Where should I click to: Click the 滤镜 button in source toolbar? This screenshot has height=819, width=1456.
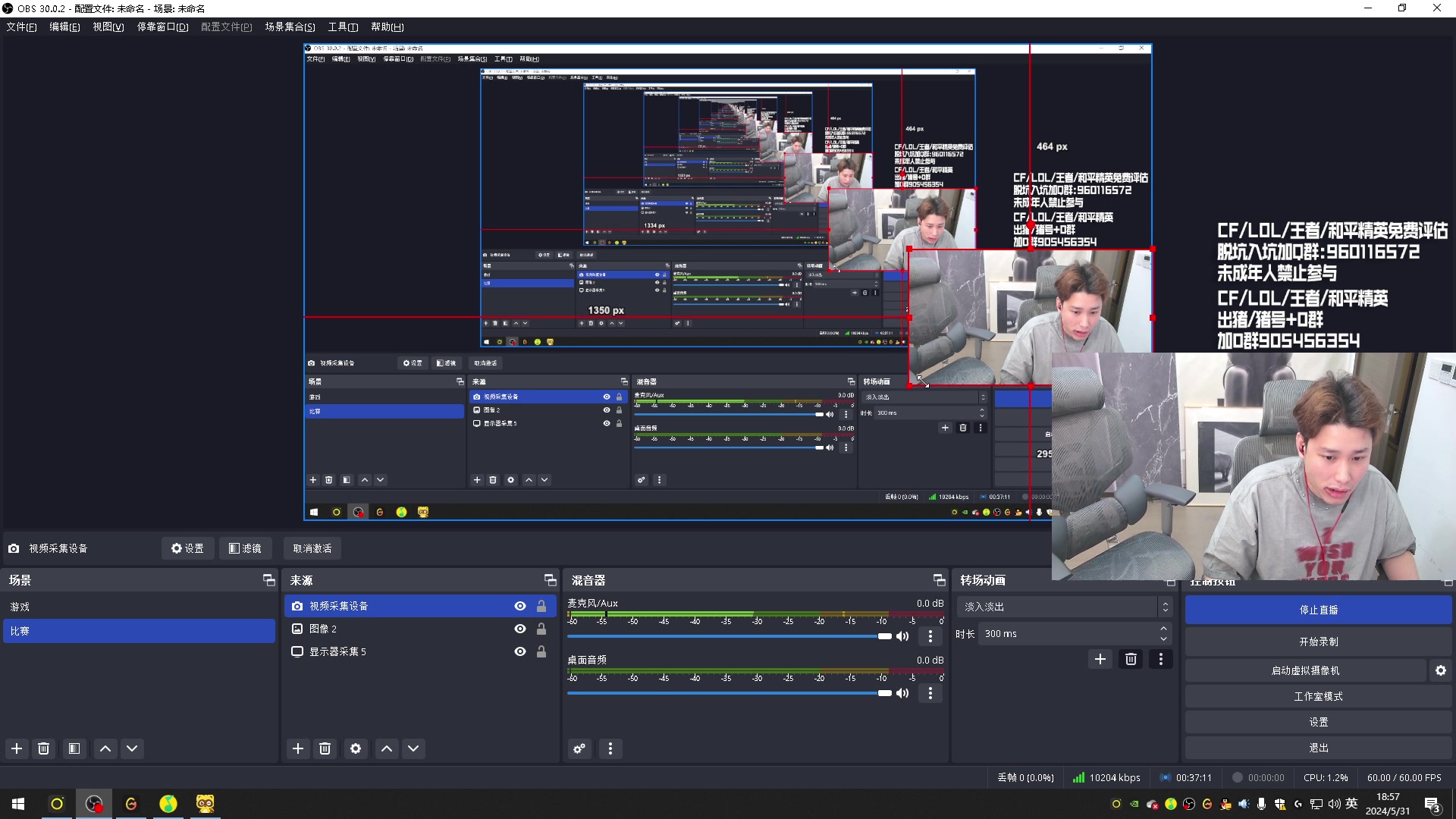(x=246, y=548)
